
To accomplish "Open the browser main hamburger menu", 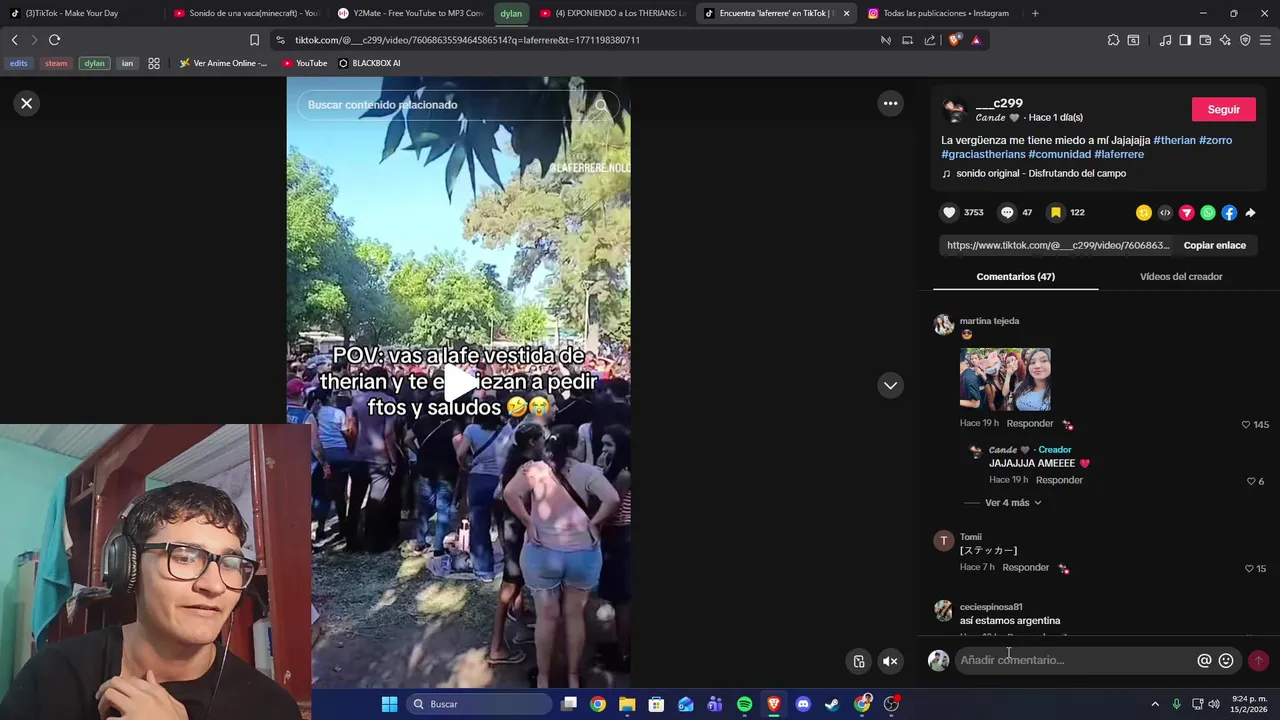I will (x=1265, y=40).
